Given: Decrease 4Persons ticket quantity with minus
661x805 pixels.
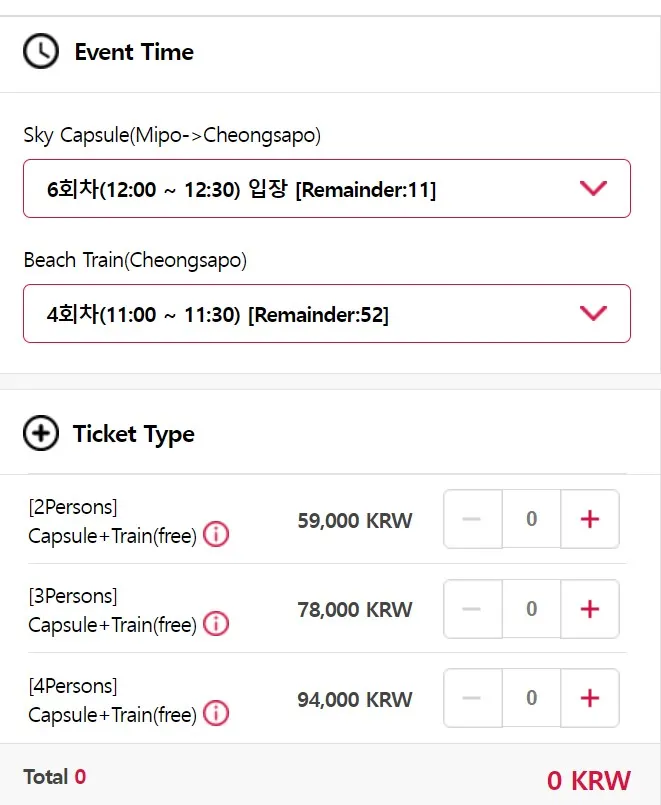Looking at the screenshot, I should (473, 698).
